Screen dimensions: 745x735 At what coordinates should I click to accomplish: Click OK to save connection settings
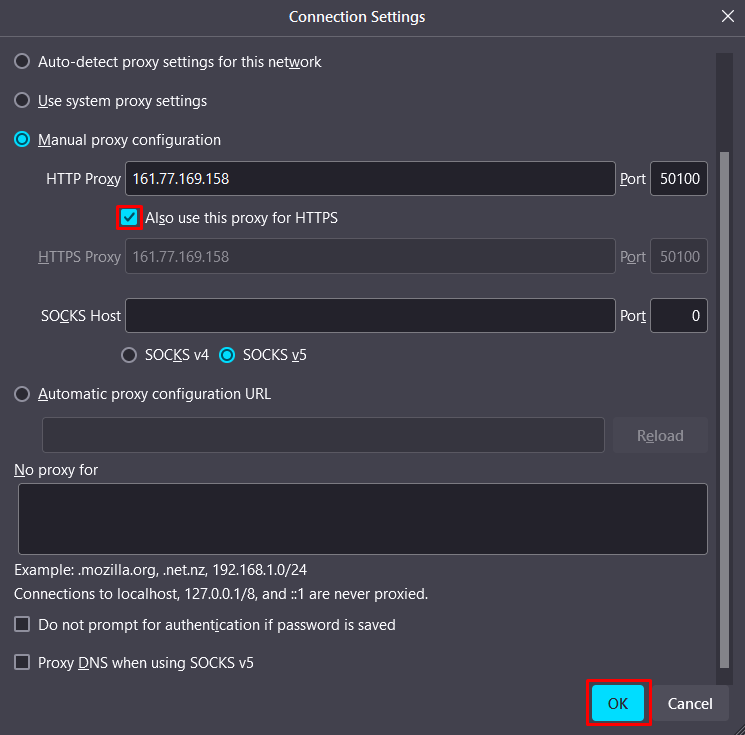(618, 703)
